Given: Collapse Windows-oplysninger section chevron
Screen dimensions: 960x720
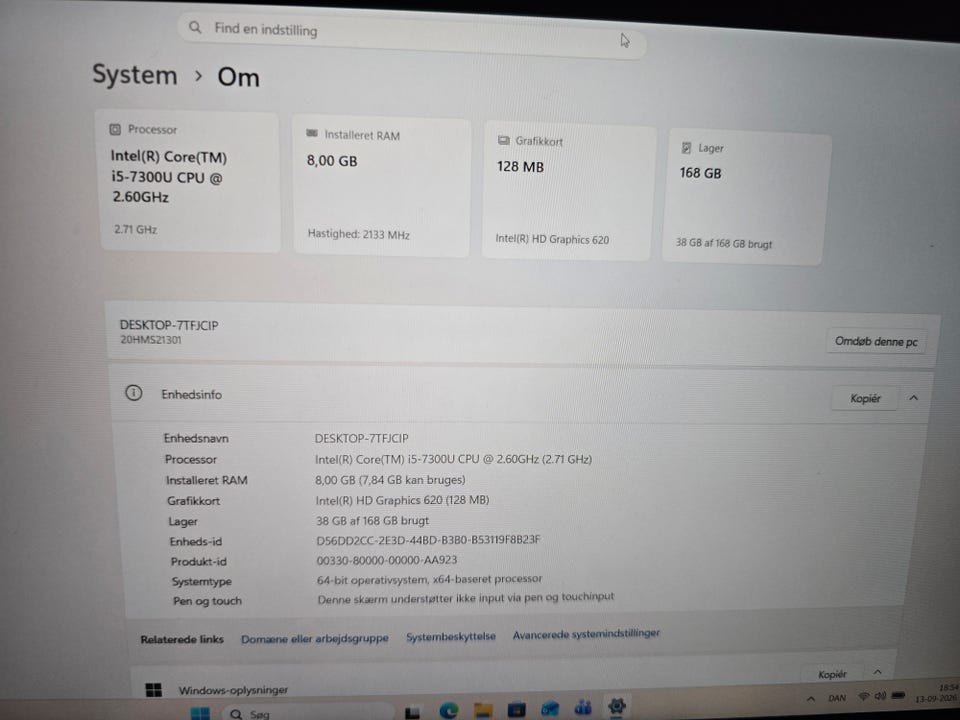Looking at the screenshot, I should (877, 672).
